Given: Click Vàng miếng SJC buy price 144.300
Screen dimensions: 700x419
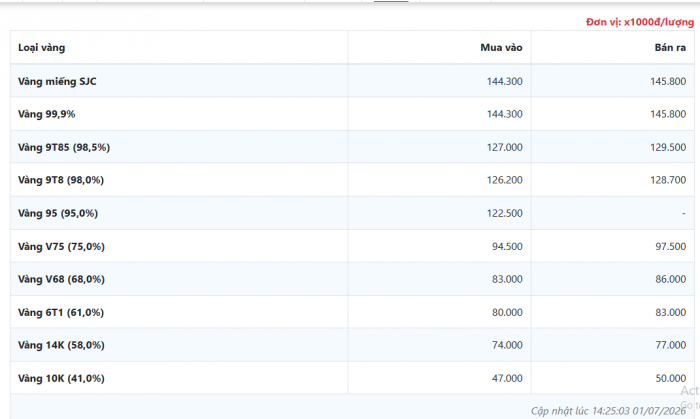Looking at the screenshot, I should pyautogui.click(x=504, y=82).
